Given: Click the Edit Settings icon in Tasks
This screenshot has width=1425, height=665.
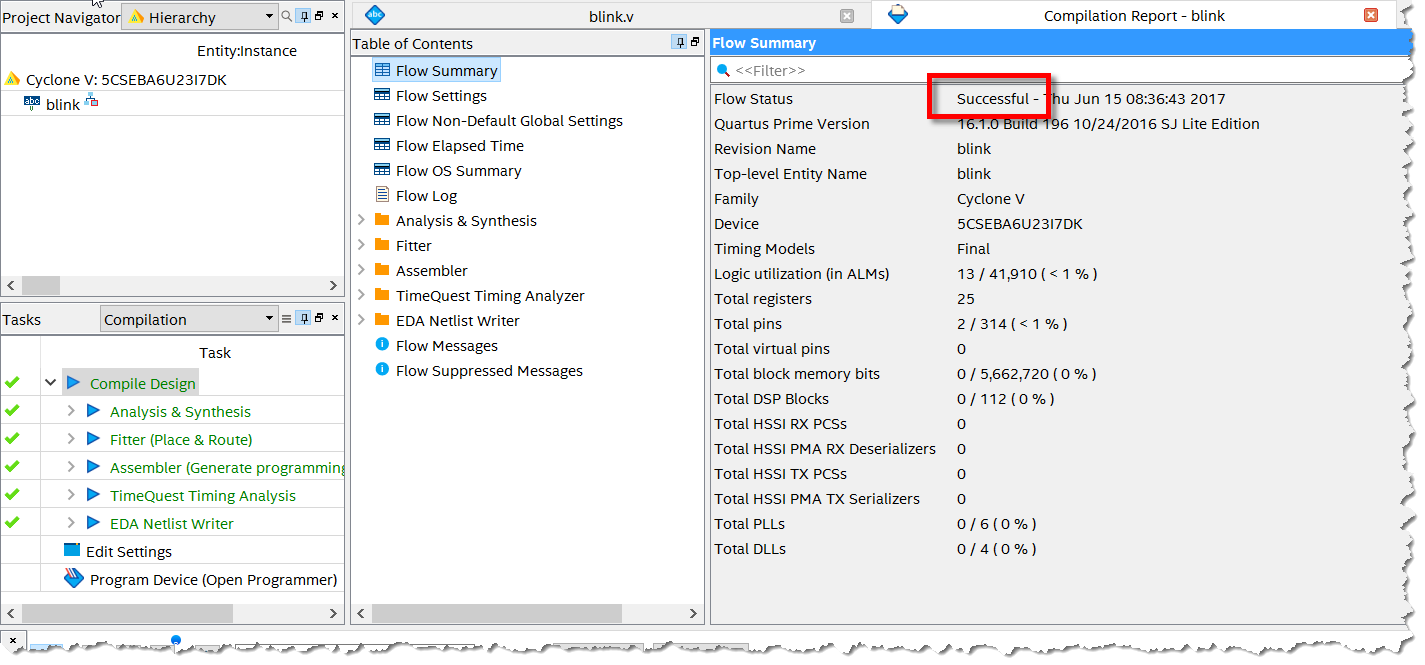Looking at the screenshot, I should 72,550.
